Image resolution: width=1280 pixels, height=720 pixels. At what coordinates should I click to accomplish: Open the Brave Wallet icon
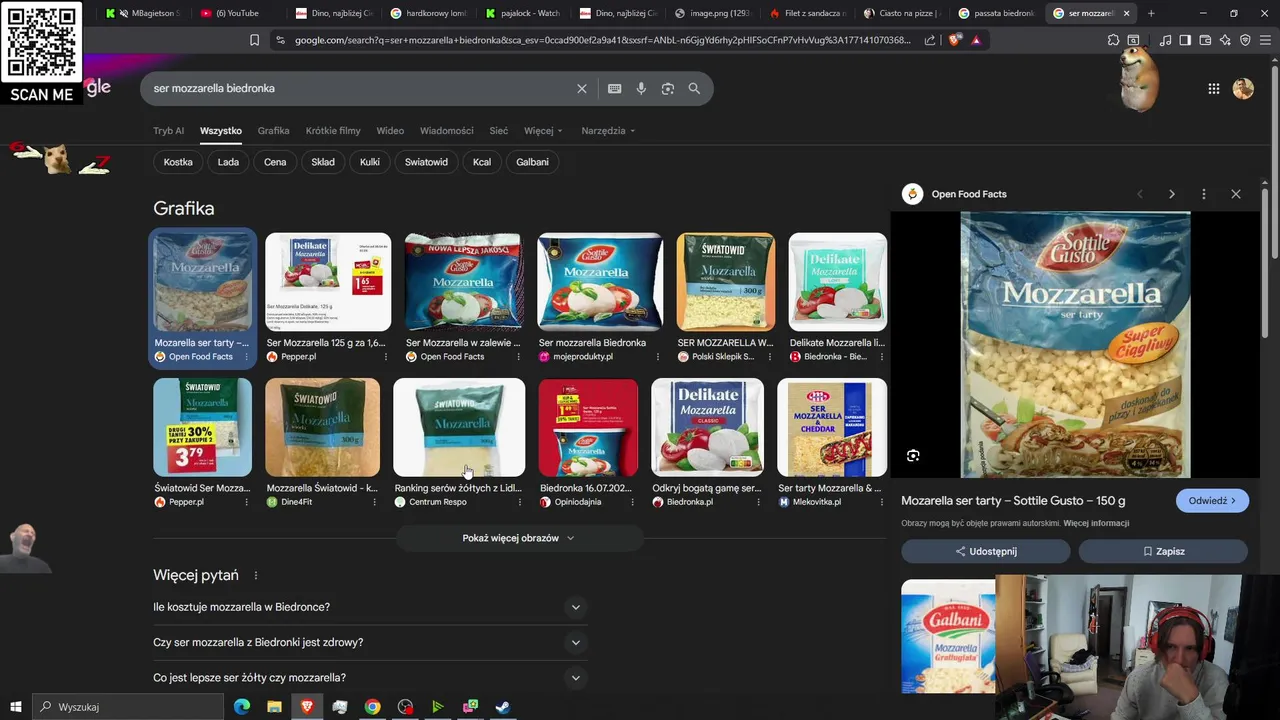(x=1205, y=40)
